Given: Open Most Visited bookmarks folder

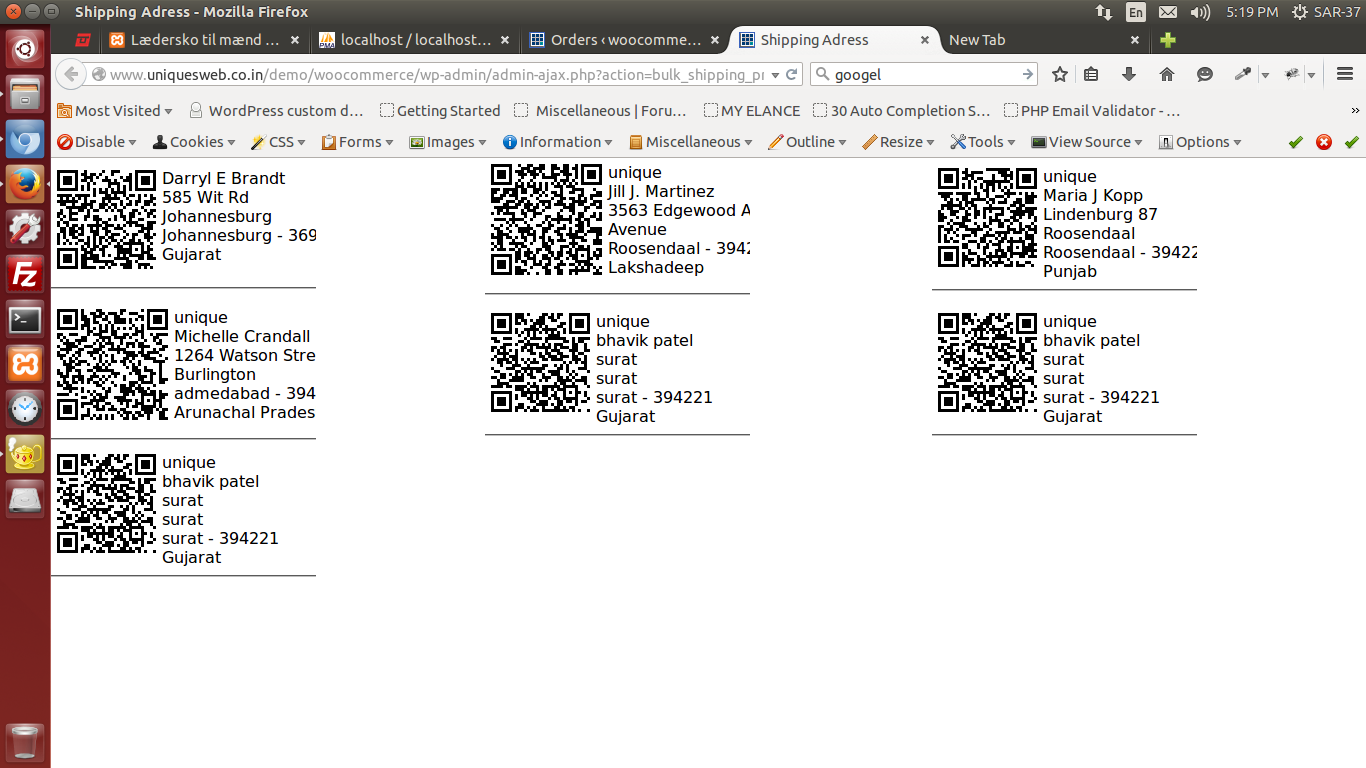Looking at the screenshot, I should [x=115, y=111].
